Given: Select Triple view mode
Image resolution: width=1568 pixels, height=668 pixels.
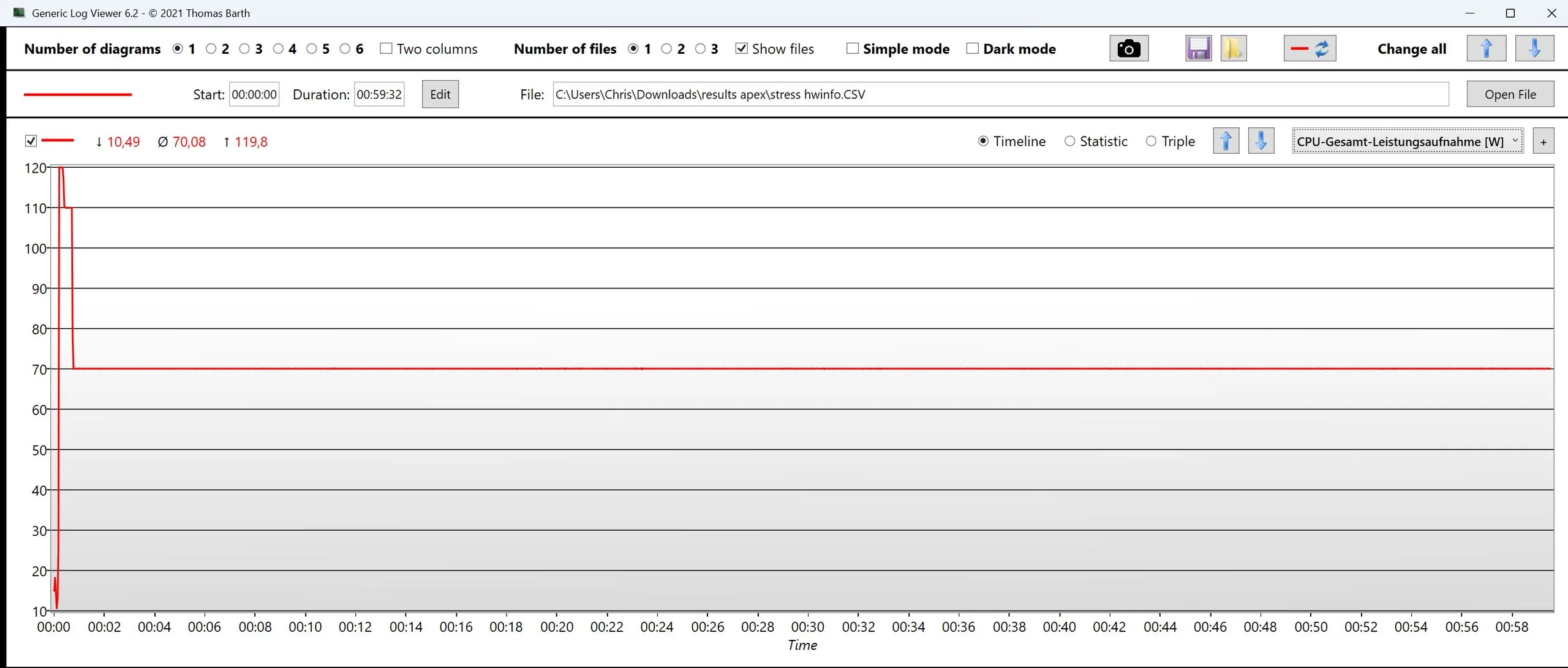Looking at the screenshot, I should pos(1151,141).
